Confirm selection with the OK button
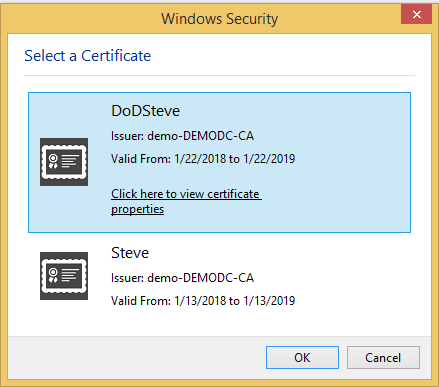 (x=302, y=357)
